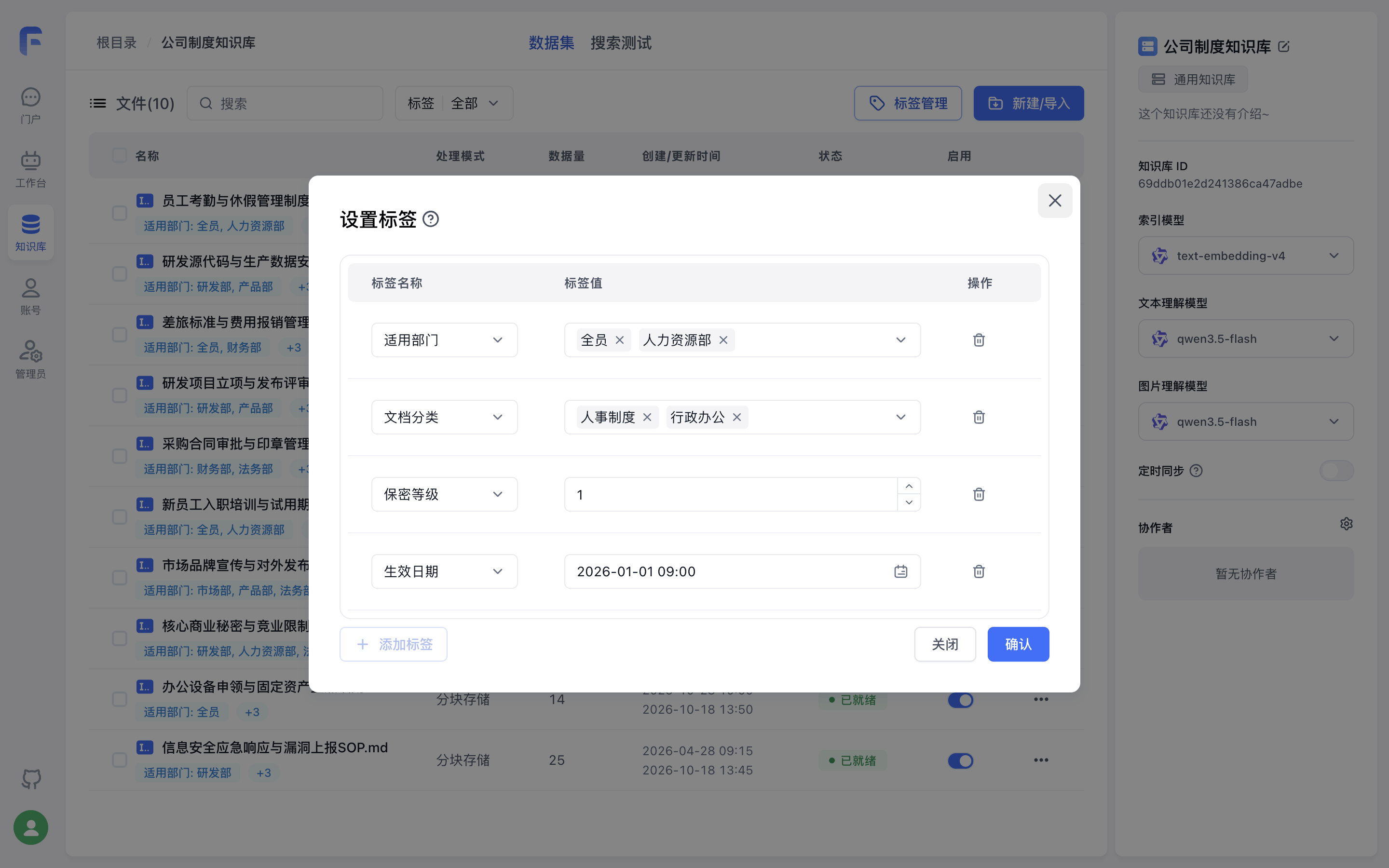
Task: Open the 保密等级 tag name dropdown
Action: coord(444,494)
